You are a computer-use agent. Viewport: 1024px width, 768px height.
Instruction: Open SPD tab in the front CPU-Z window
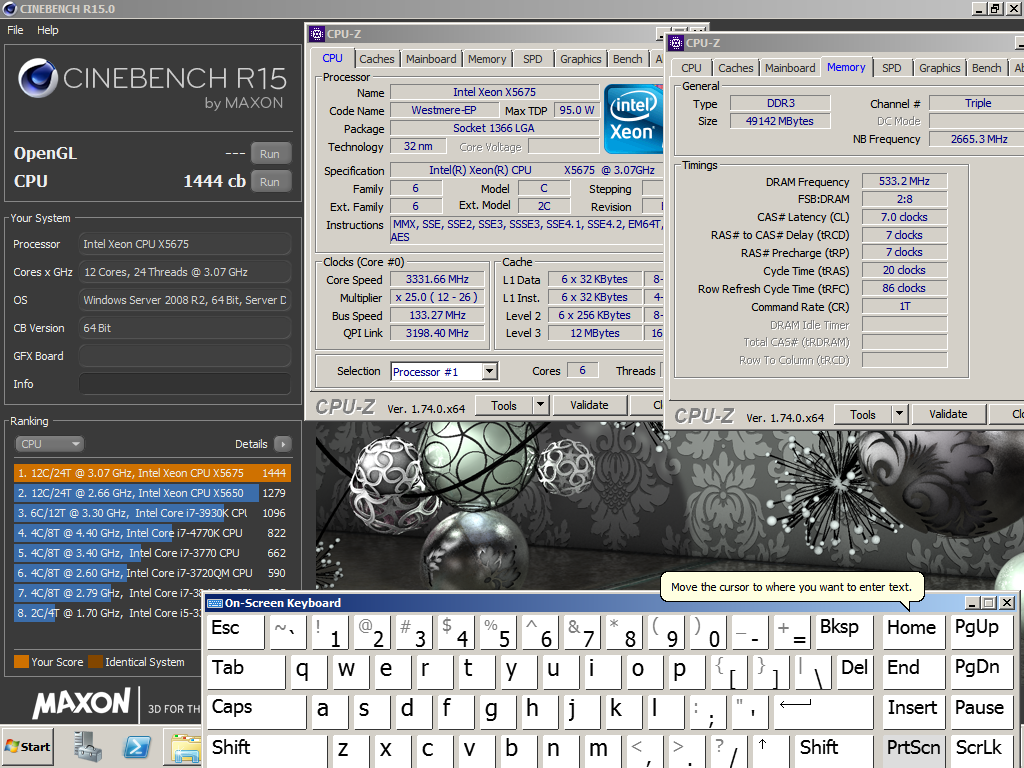(891, 68)
